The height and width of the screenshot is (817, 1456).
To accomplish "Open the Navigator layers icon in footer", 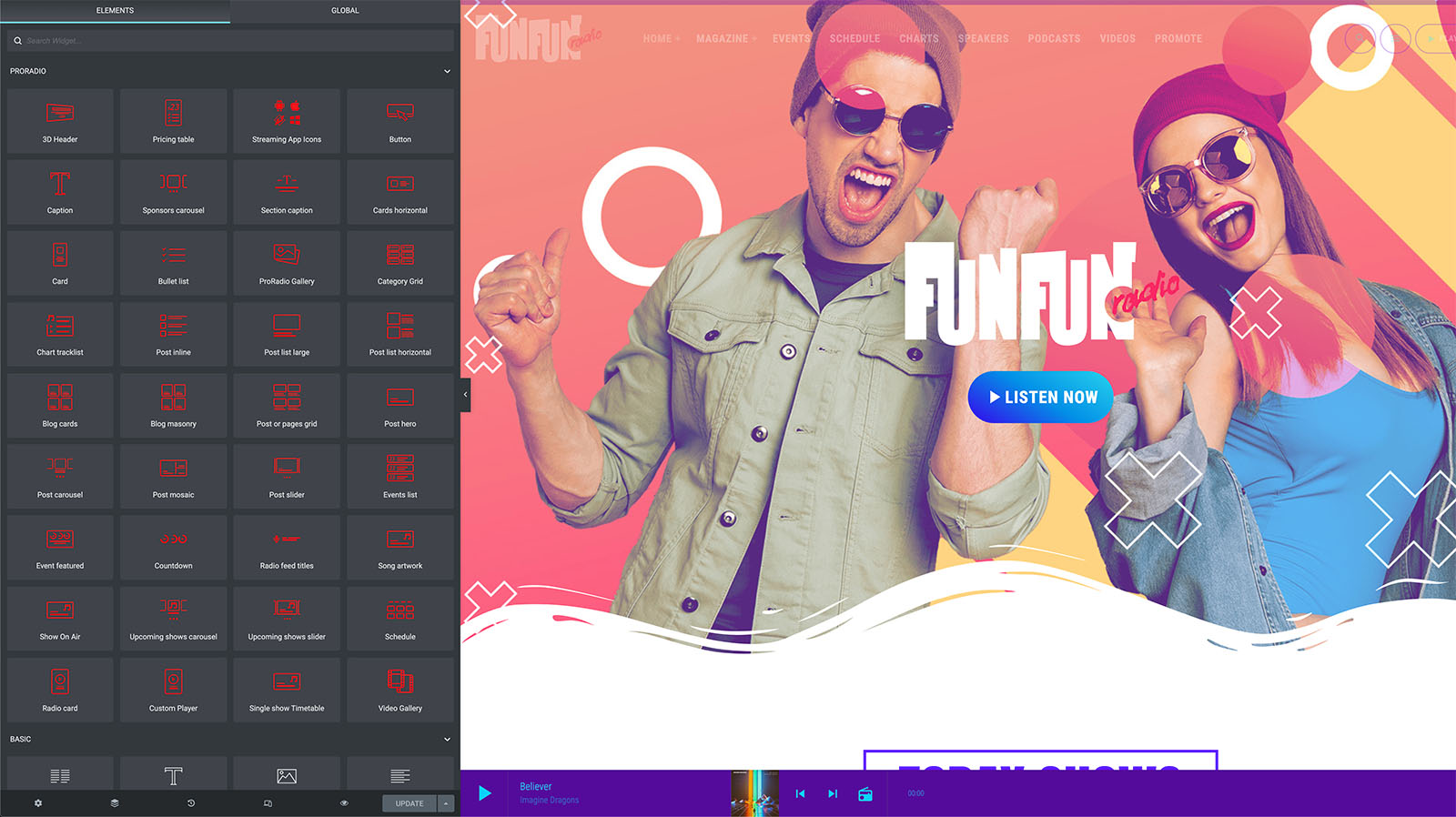I will point(115,803).
